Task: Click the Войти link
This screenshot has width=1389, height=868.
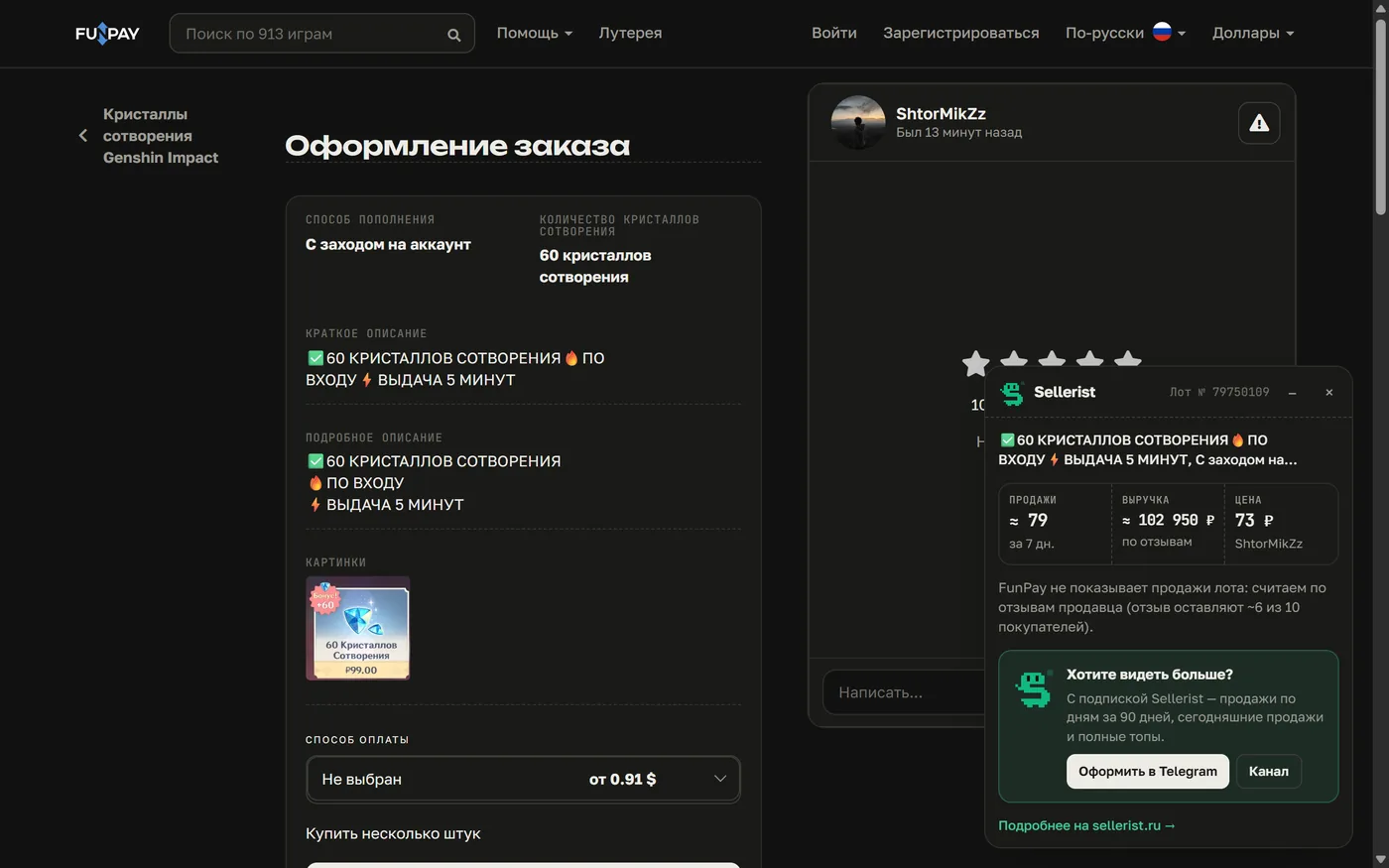Action: click(x=834, y=33)
